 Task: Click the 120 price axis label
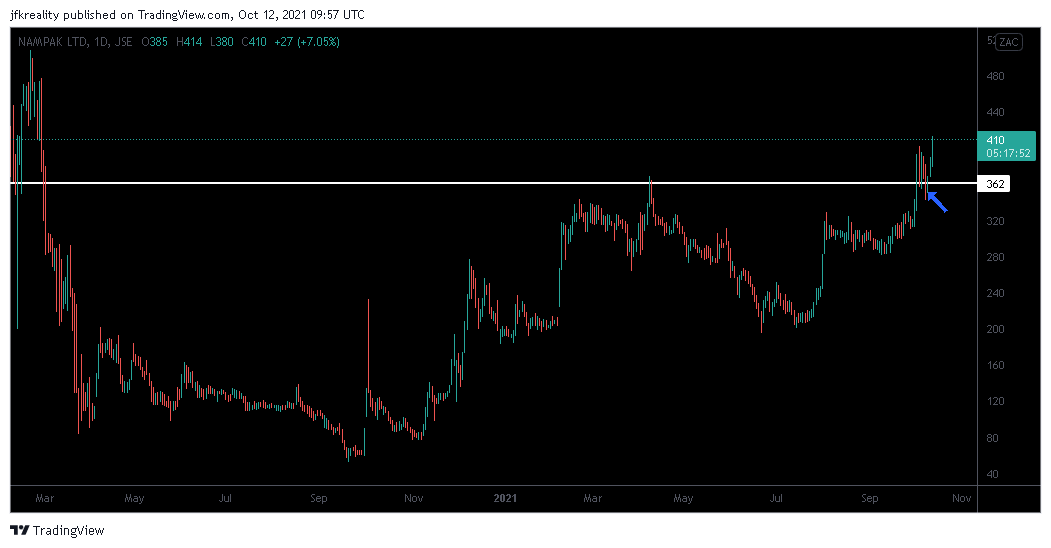[x=996, y=402]
